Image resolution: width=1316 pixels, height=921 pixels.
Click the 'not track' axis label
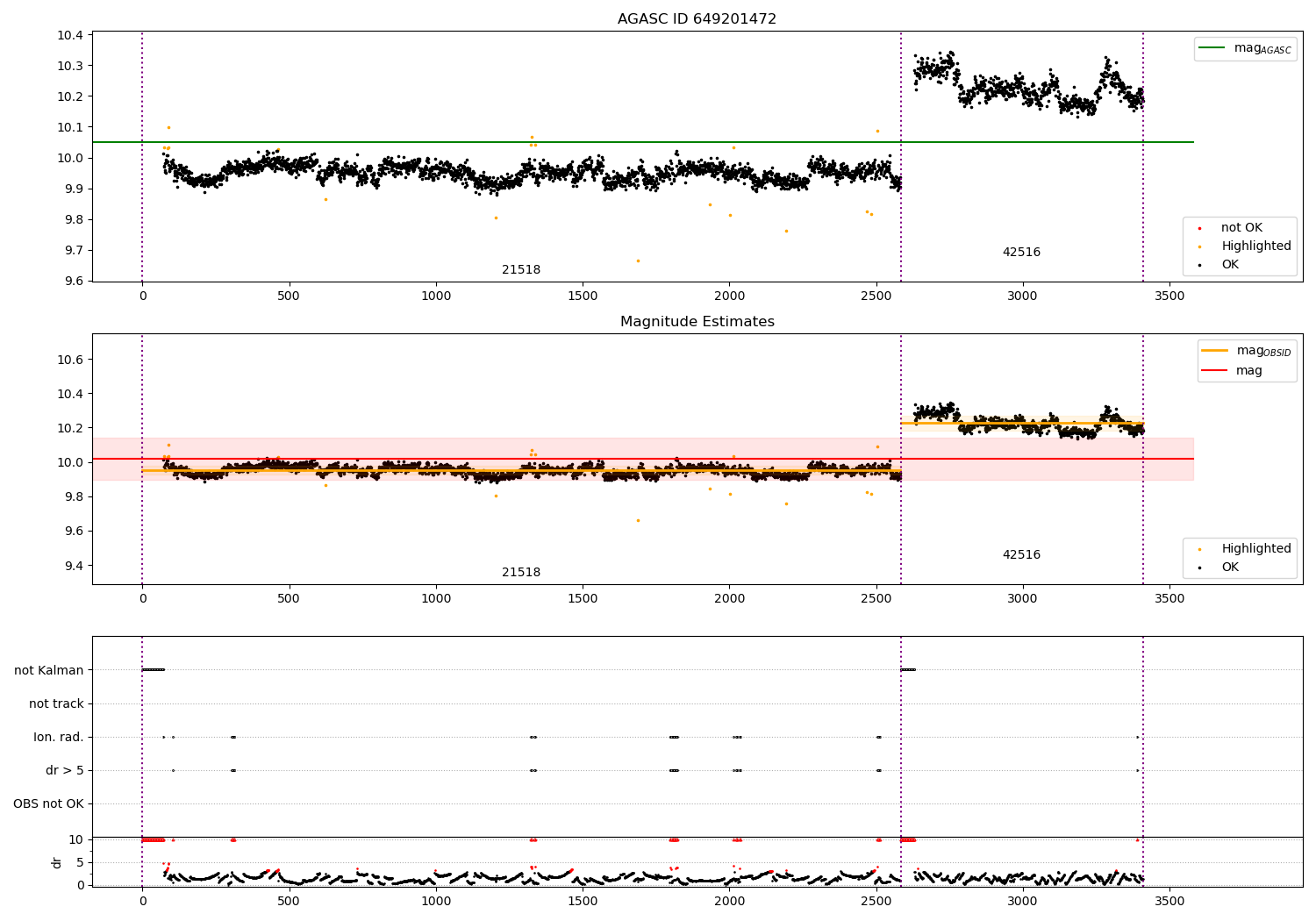[56, 704]
